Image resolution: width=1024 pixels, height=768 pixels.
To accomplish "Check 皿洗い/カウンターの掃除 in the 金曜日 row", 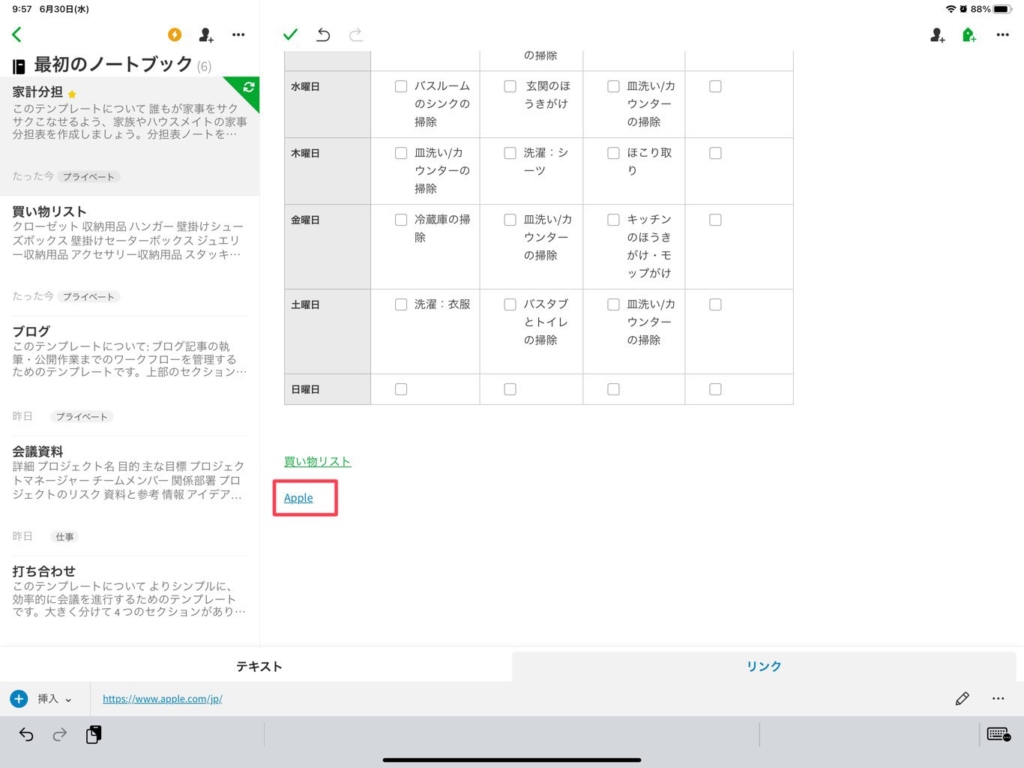I will 510,220.
